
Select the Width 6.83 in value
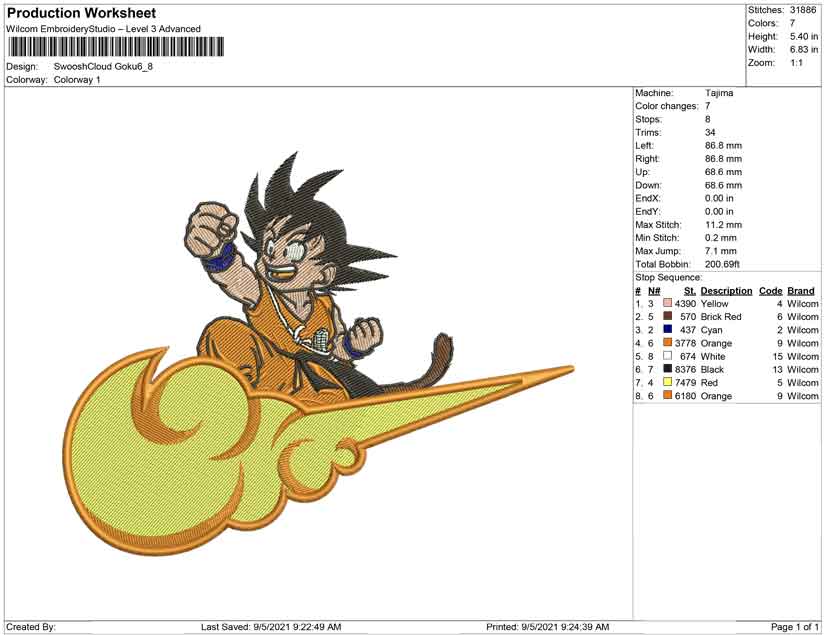pos(803,49)
